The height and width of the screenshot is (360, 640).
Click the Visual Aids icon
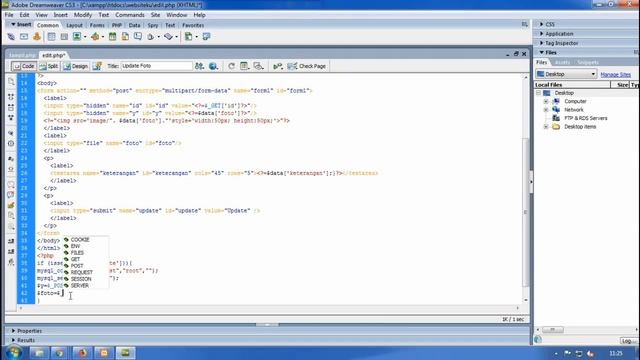[258, 66]
